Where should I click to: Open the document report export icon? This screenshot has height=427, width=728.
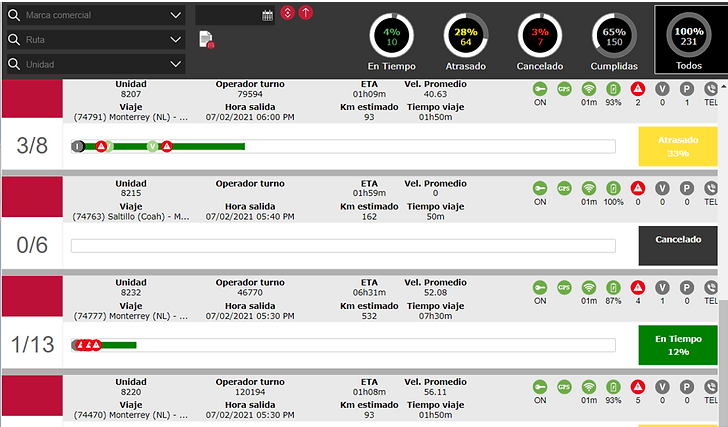click(x=207, y=40)
